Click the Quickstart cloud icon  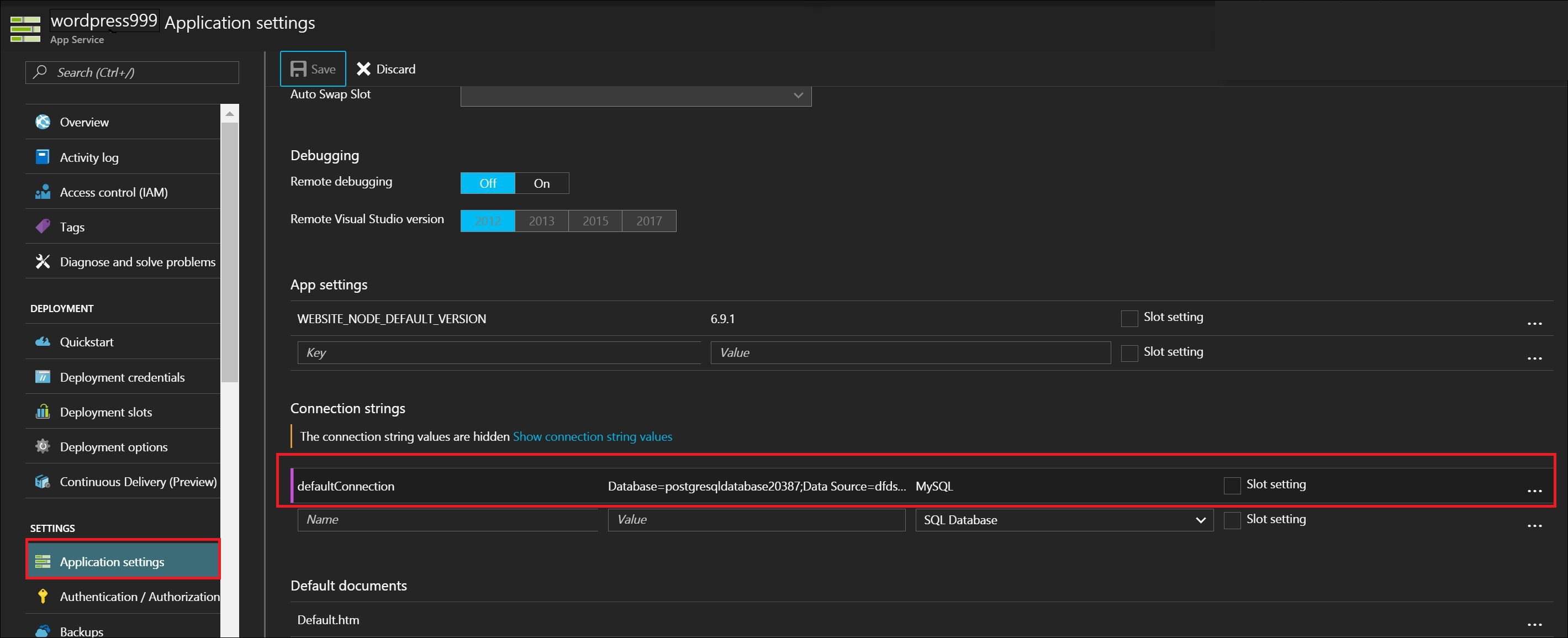43,341
